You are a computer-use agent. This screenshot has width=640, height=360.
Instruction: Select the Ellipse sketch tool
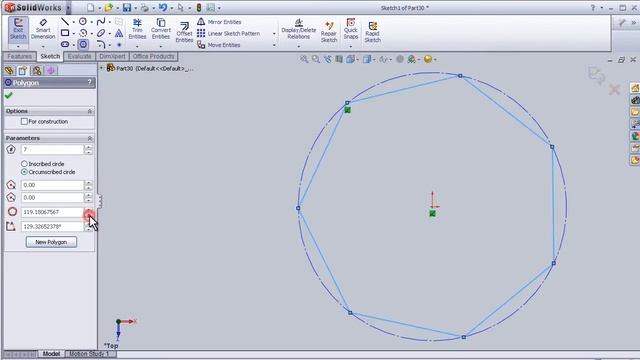101,33
